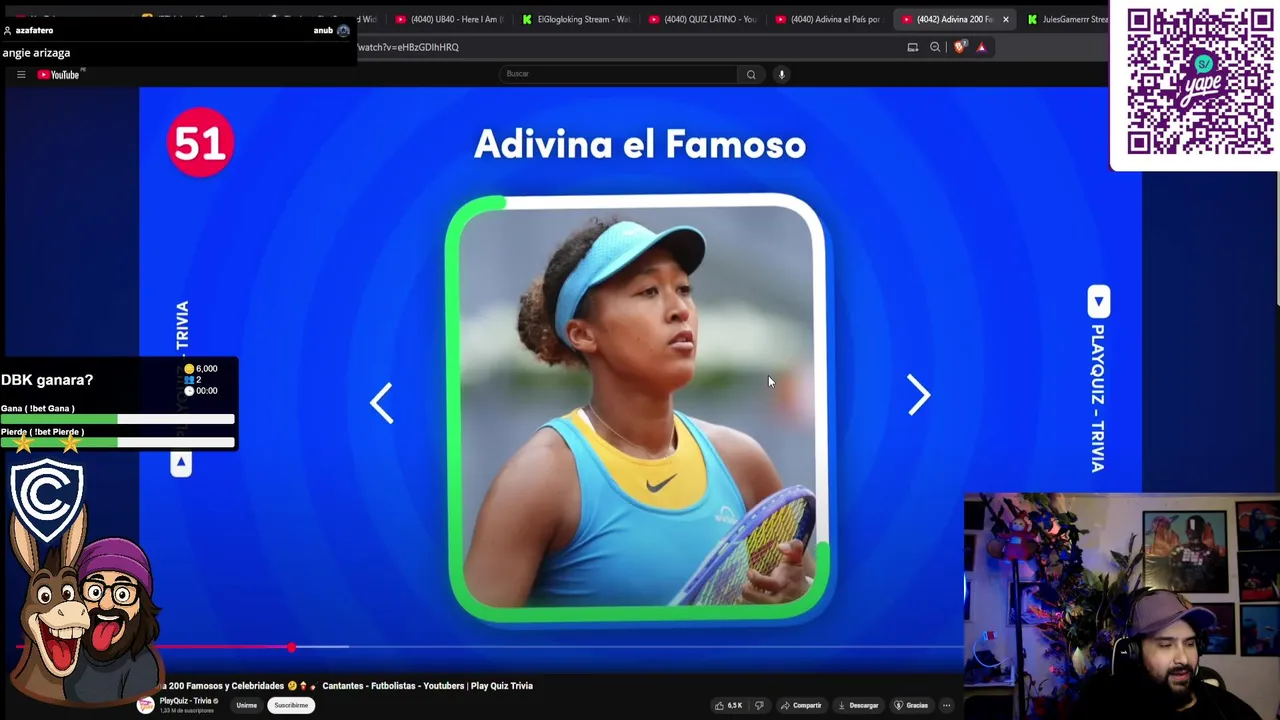The height and width of the screenshot is (720, 1280).
Task: Click the address bar URL text
Action: tap(408, 47)
